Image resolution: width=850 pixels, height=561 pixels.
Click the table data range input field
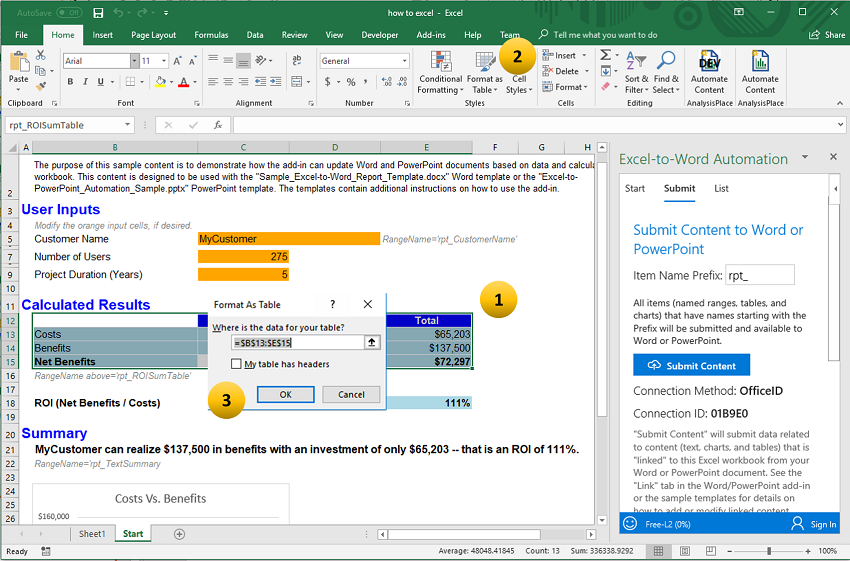[x=298, y=343]
